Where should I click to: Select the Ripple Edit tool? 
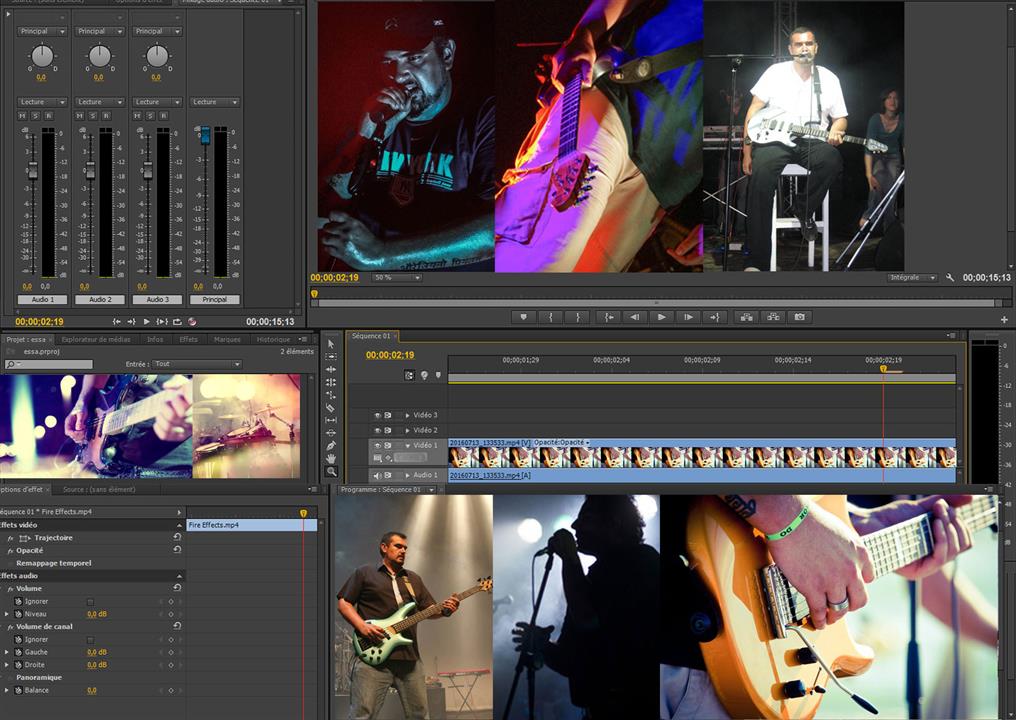click(331, 369)
